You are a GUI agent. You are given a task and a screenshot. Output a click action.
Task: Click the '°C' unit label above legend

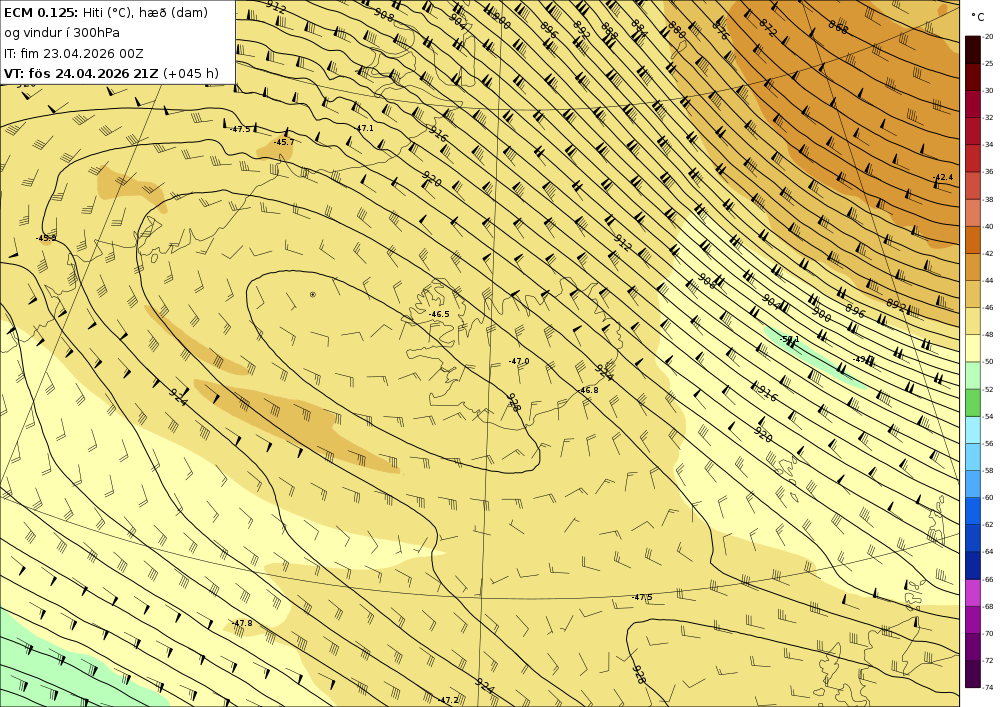pos(978,18)
